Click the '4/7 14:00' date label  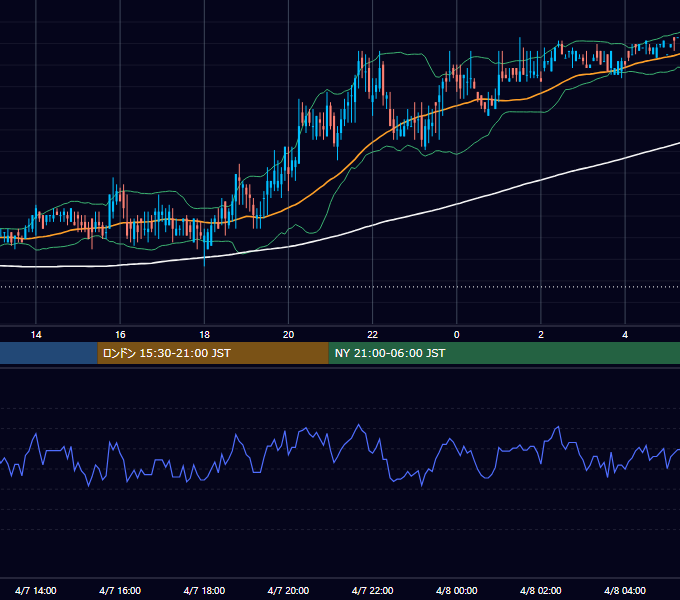(x=36, y=590)
